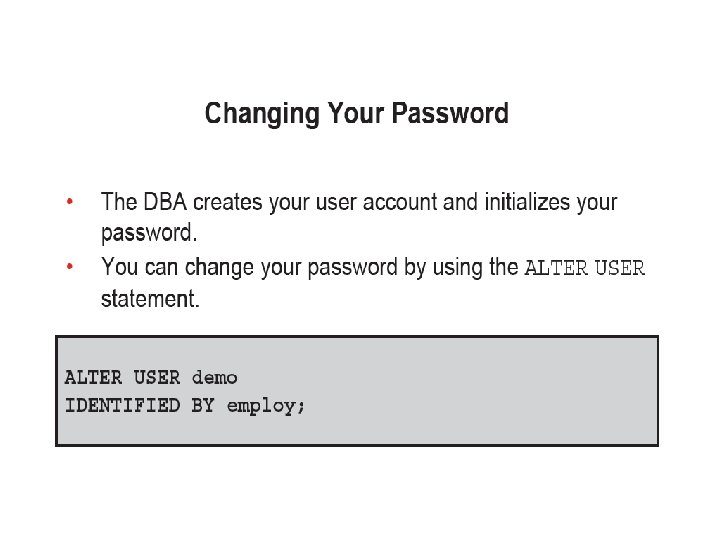Click the word You starting second bullet
Viewport: 720px width, 540px height.
[119, 267]
